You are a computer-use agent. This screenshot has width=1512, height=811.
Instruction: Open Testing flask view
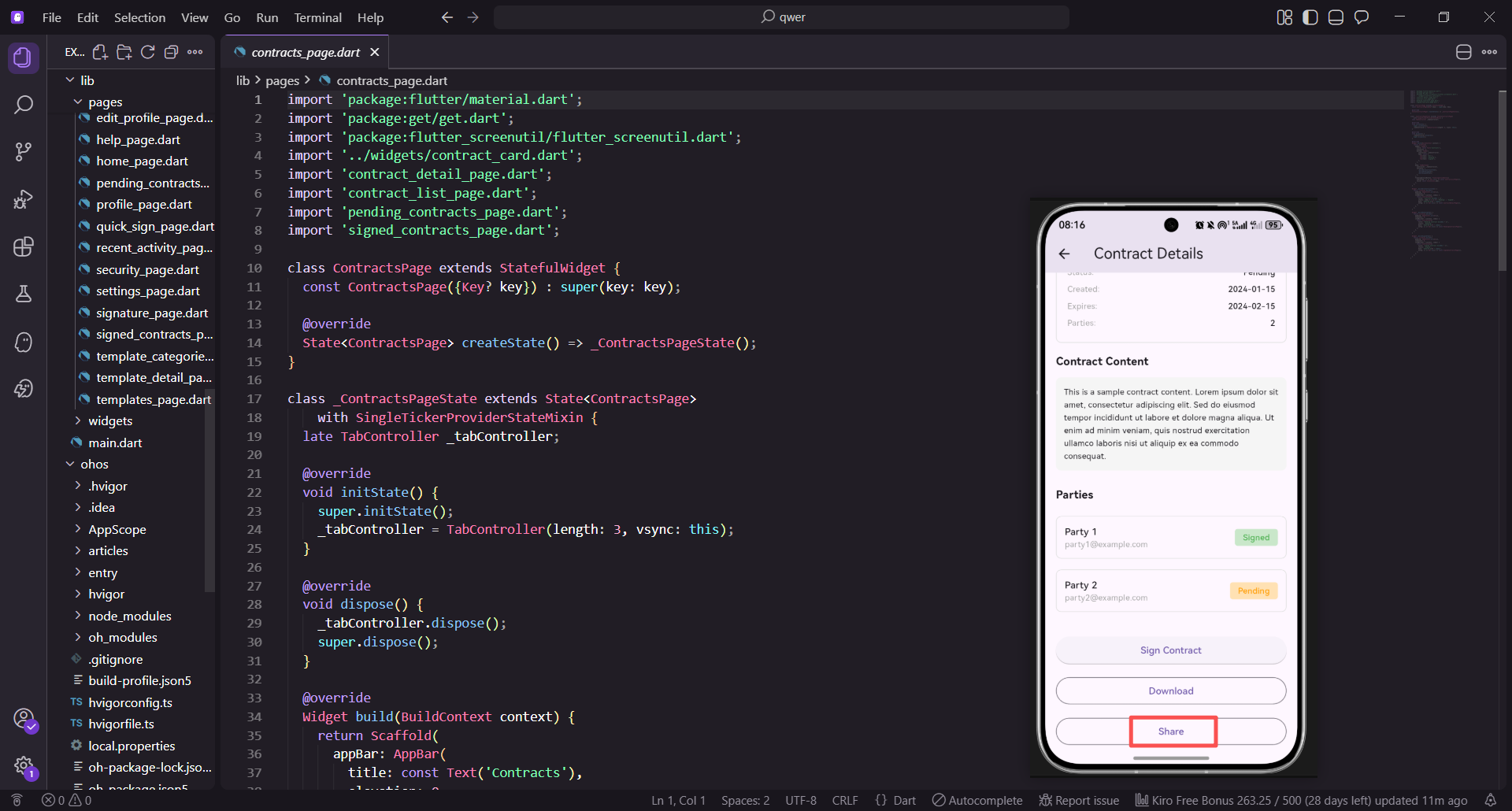(x=24, y=294)
